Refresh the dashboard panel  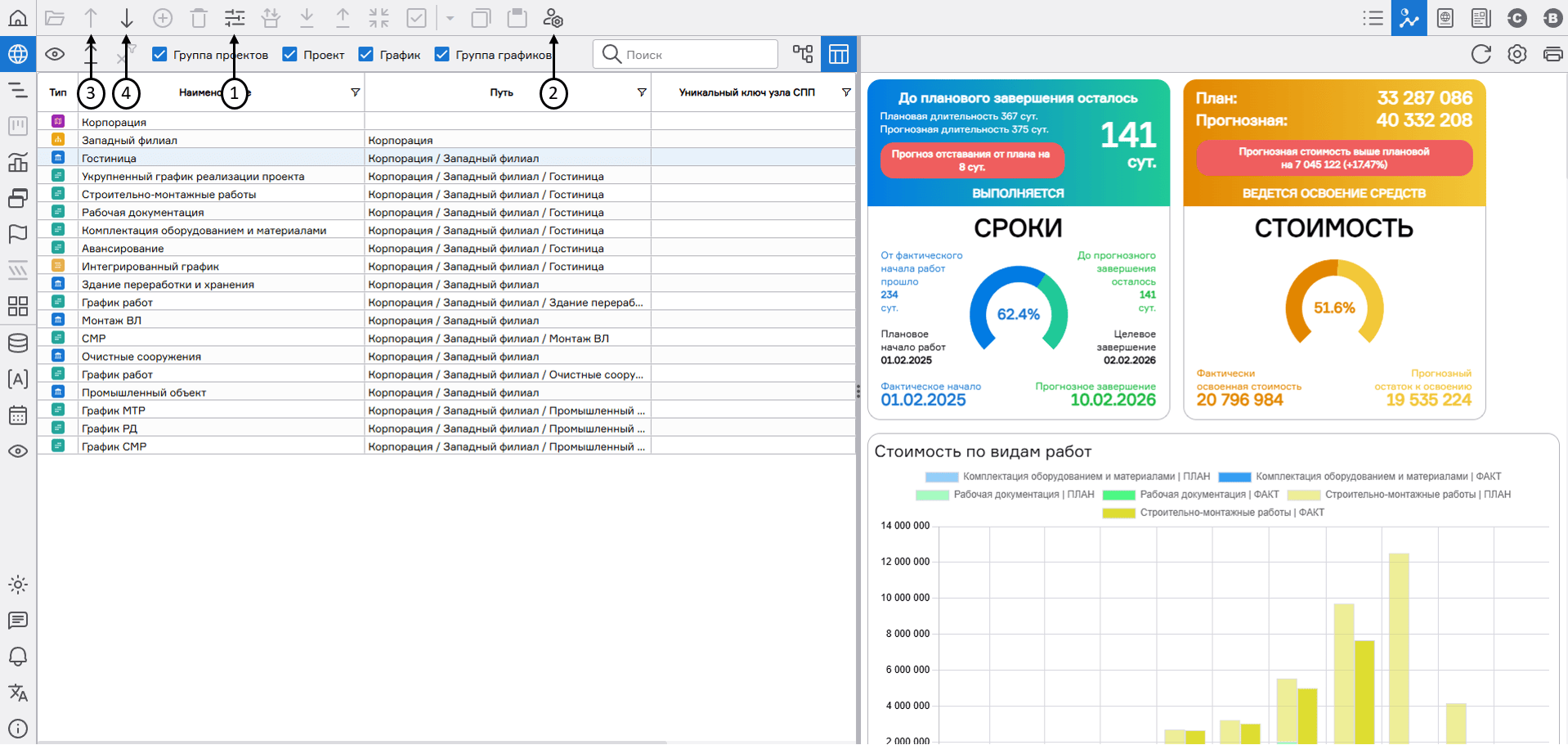1481,54
